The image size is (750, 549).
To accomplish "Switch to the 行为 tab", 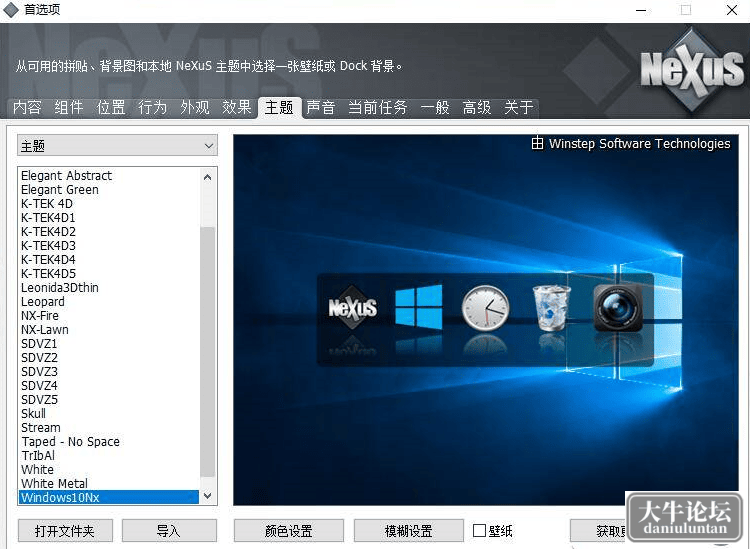I will 153,107.
